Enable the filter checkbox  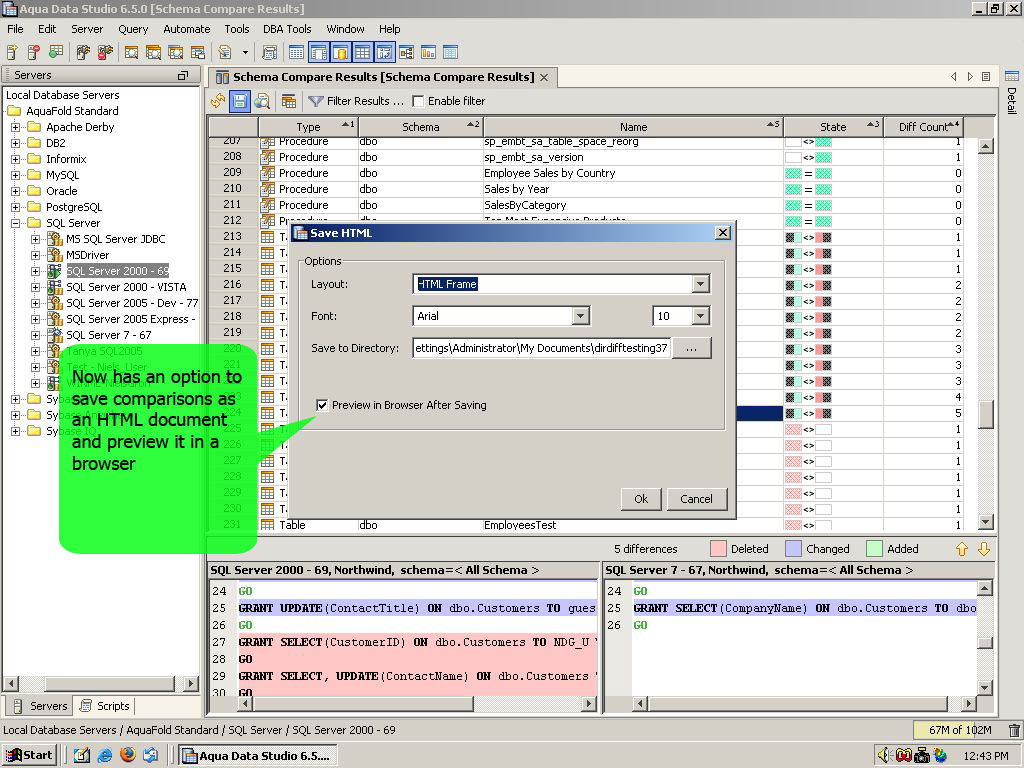(418, 101)
